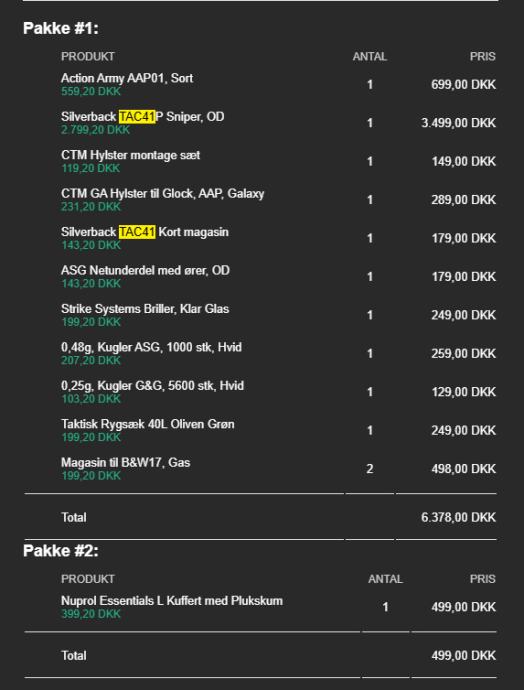Click the green 559,20 DKK discounted price

[91, 92]
